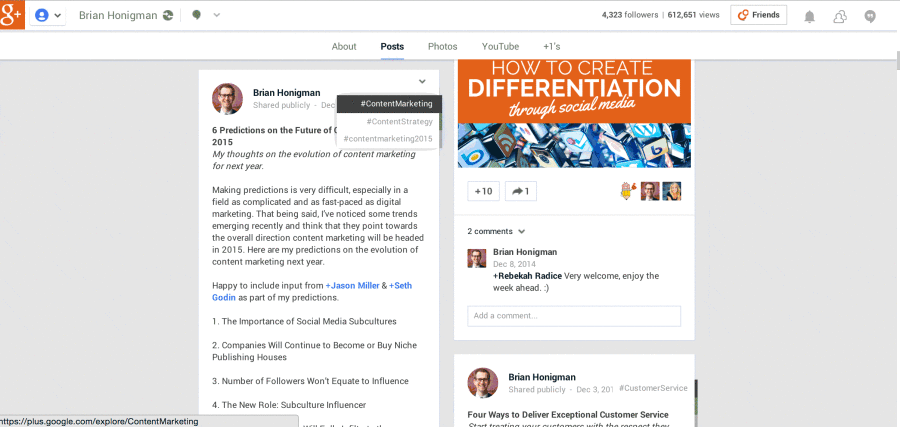Click the cartoon pencil avatar icon

coord(629,191)
